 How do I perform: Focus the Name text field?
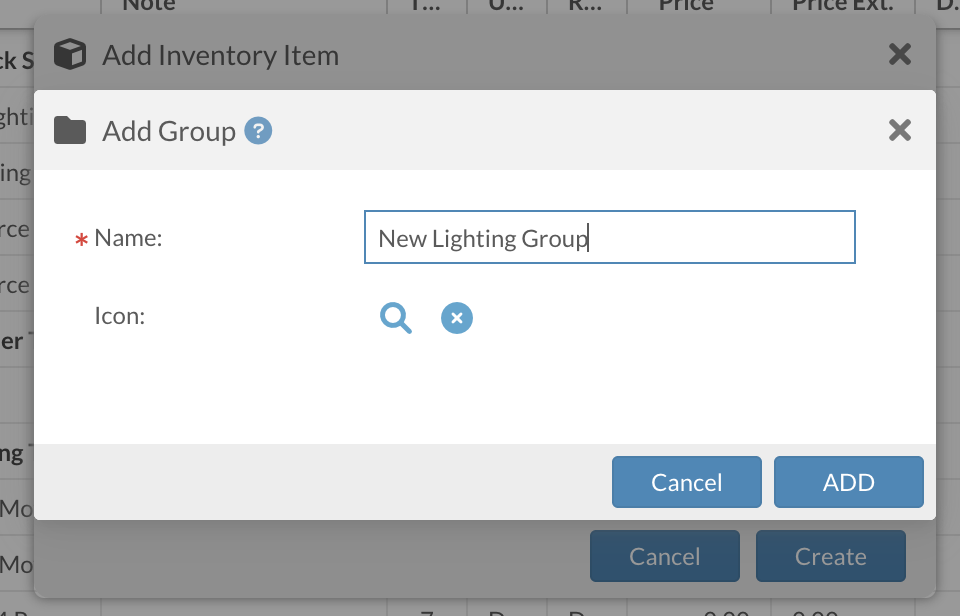pos(609,237)
